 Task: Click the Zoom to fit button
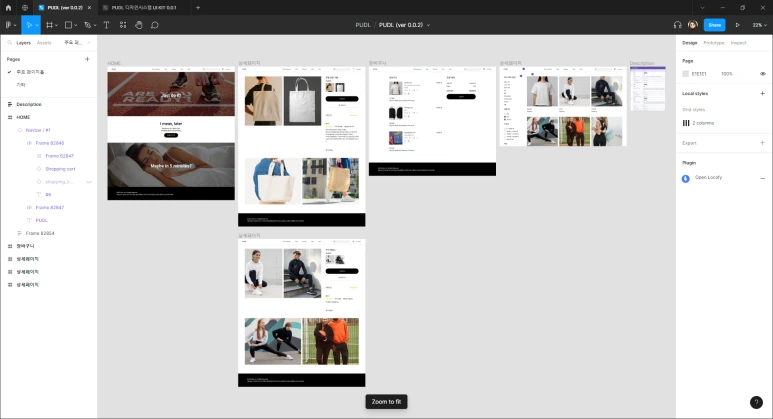point(386,402)
